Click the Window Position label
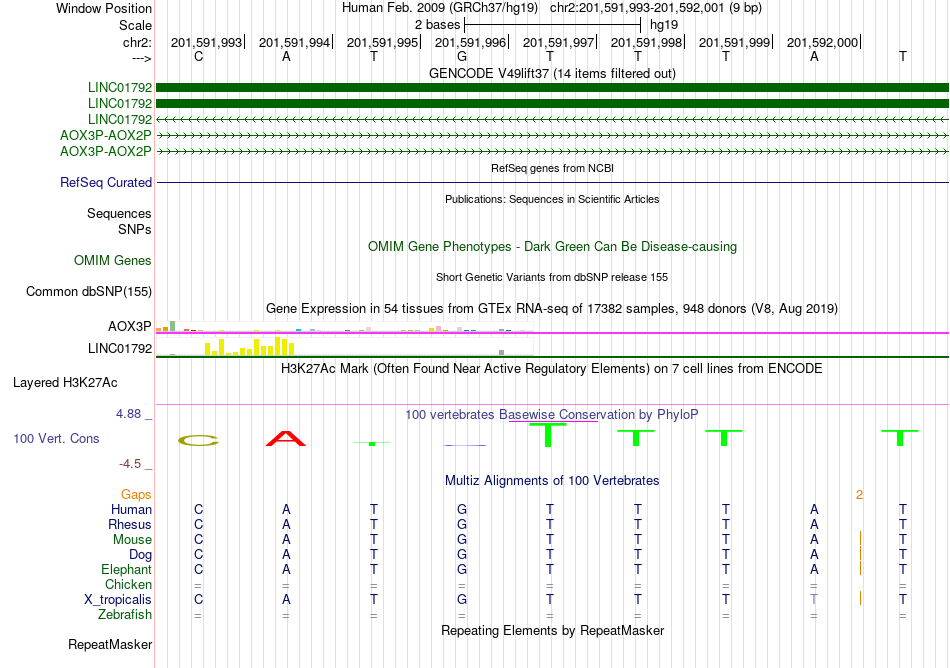 point(104,8)
